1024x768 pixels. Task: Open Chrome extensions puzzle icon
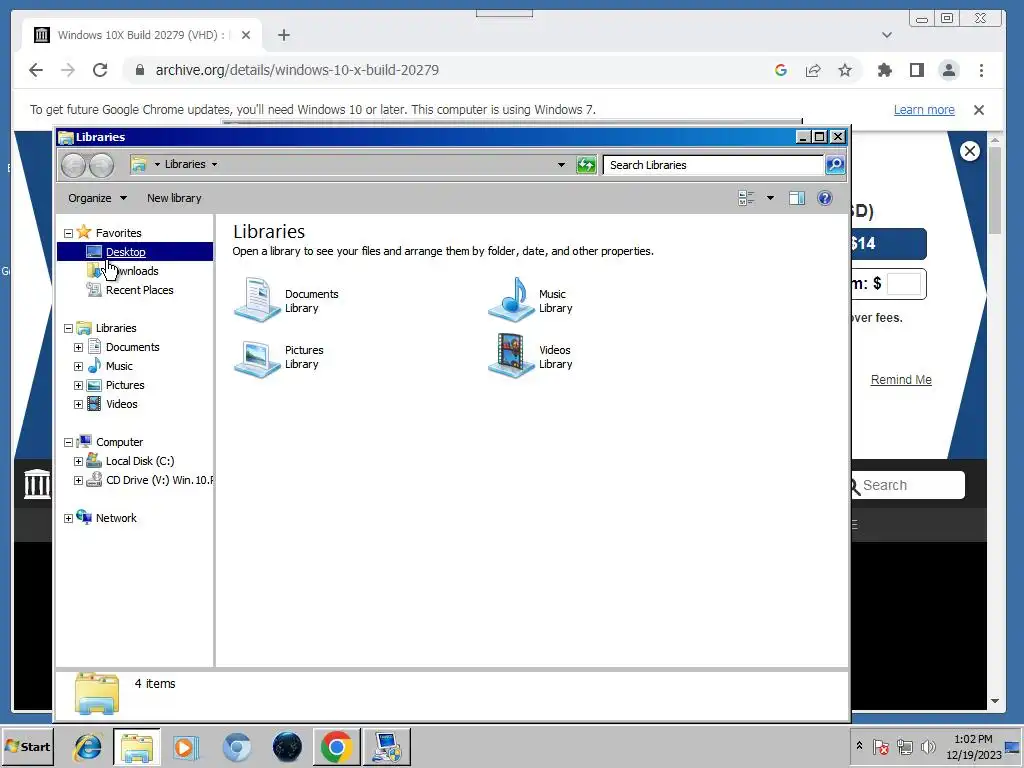[884, 70]
